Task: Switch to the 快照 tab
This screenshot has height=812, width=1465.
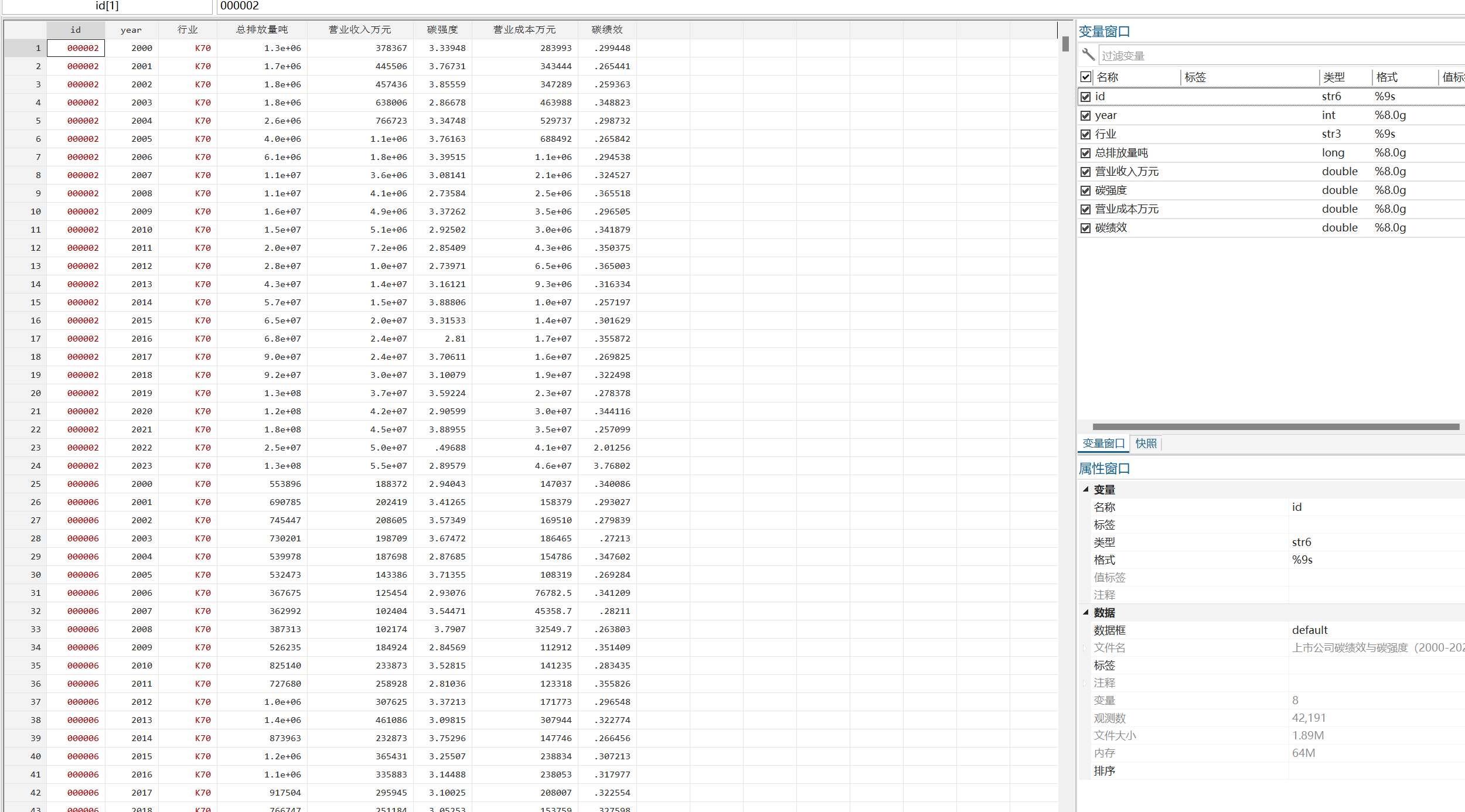Action: coord(1146,443)
